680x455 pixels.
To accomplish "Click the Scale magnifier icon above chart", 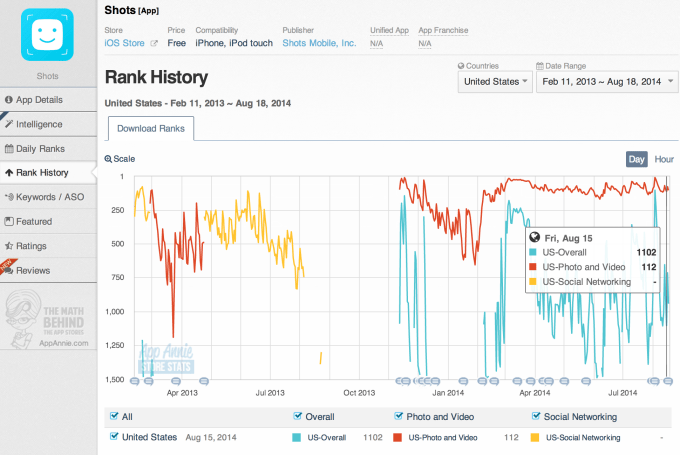I will [109, 159].
